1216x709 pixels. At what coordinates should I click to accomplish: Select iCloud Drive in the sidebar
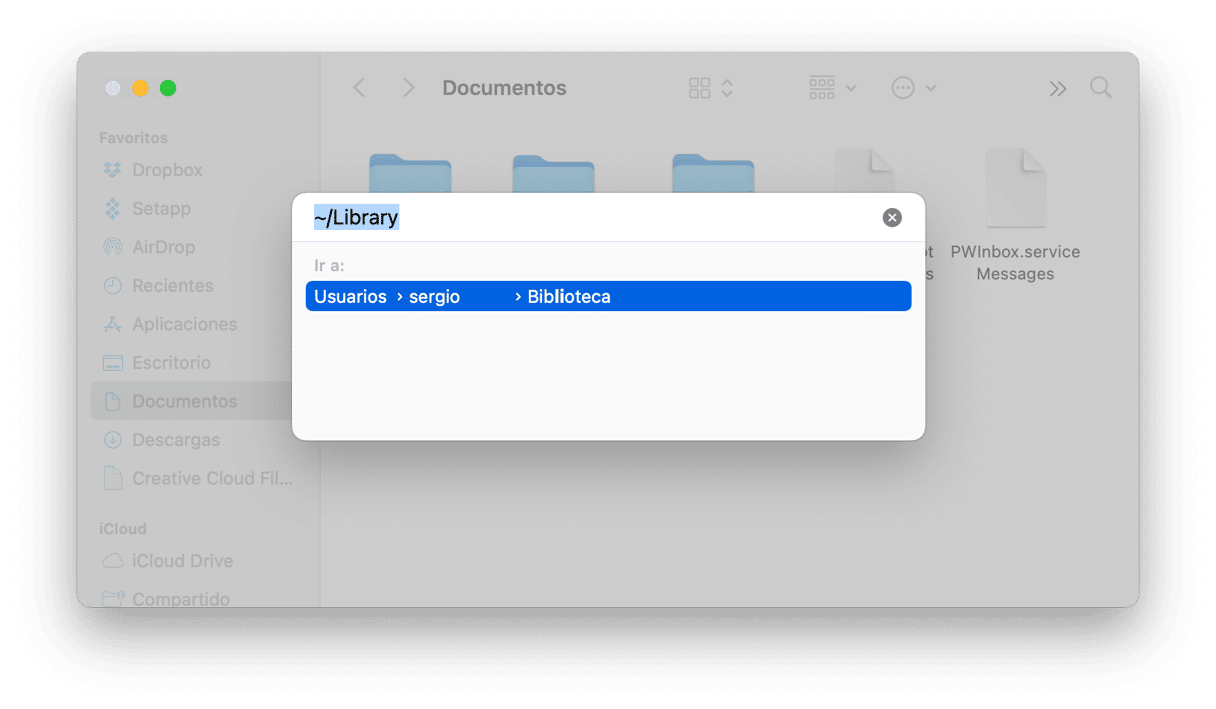(x=168, y=561)
